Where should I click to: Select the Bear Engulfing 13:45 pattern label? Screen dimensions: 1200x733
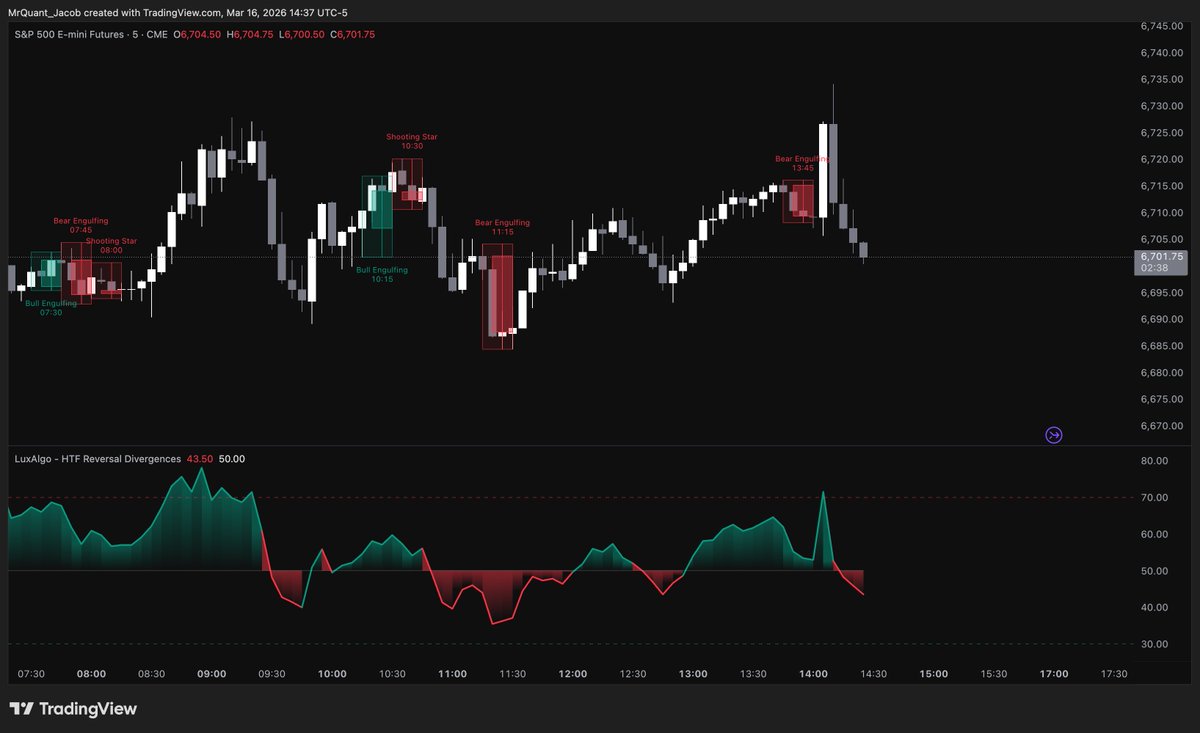coord(803,163)
